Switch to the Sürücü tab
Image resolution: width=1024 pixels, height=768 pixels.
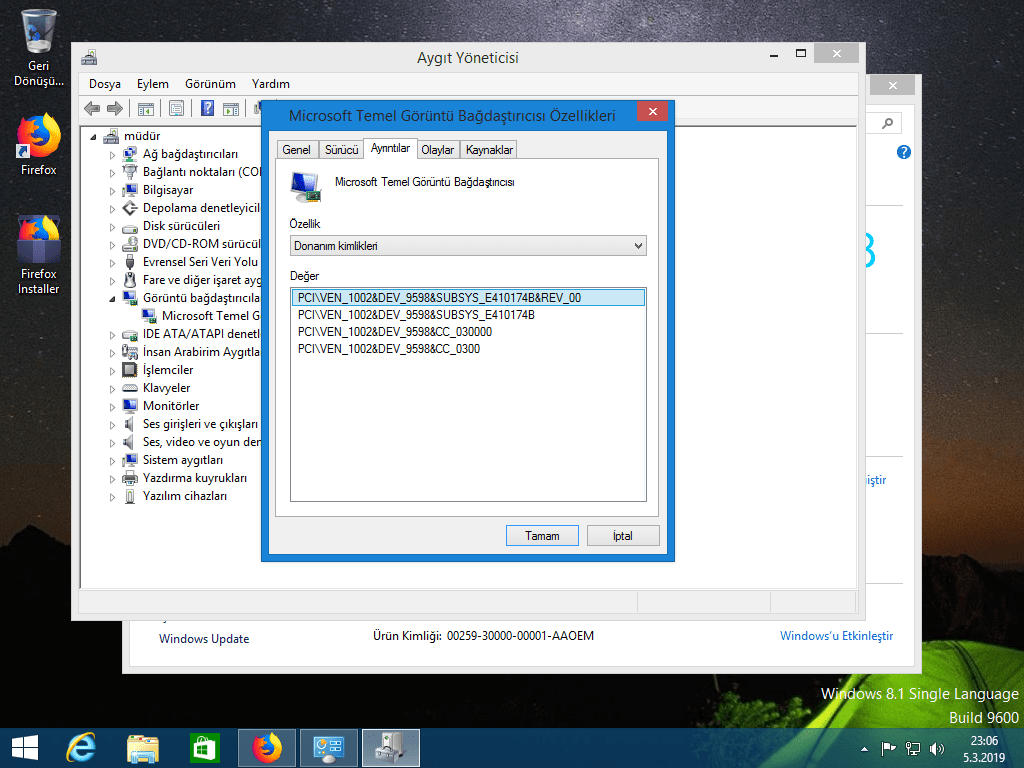[x=342, y=150]
